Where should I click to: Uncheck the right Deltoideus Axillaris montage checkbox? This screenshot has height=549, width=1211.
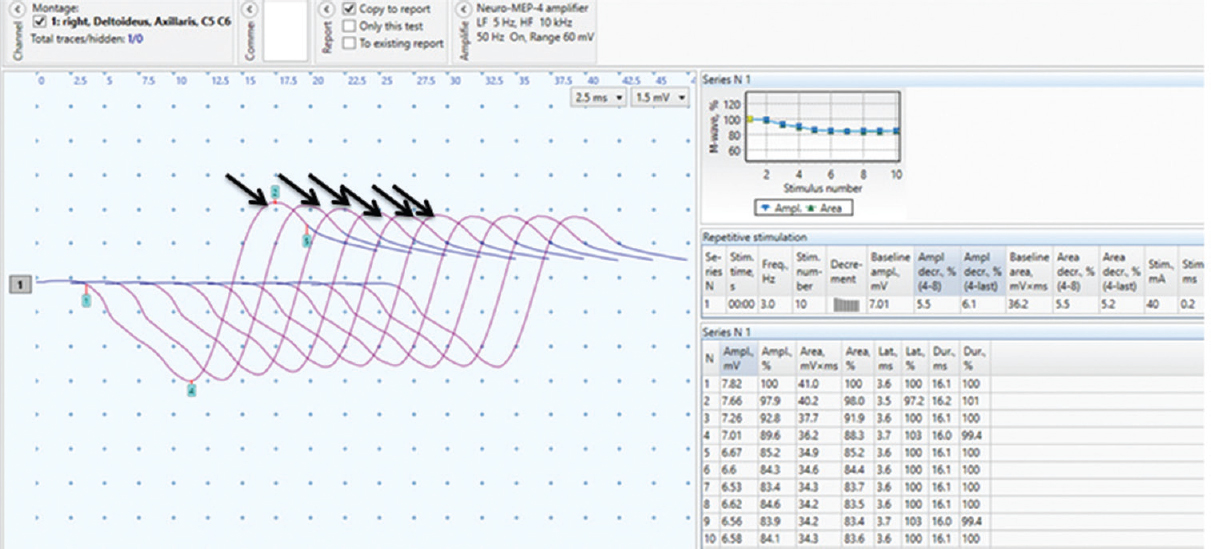(x=39, y=21)
